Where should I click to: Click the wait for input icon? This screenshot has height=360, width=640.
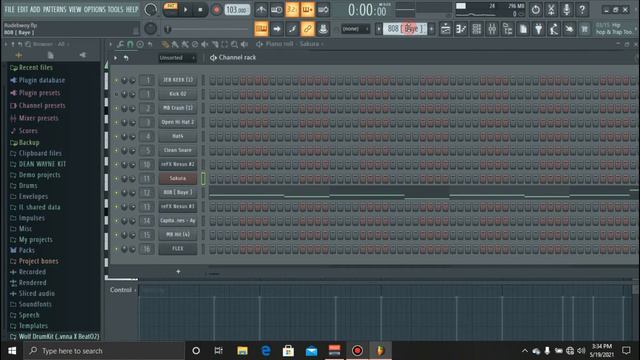coord(276,9)
